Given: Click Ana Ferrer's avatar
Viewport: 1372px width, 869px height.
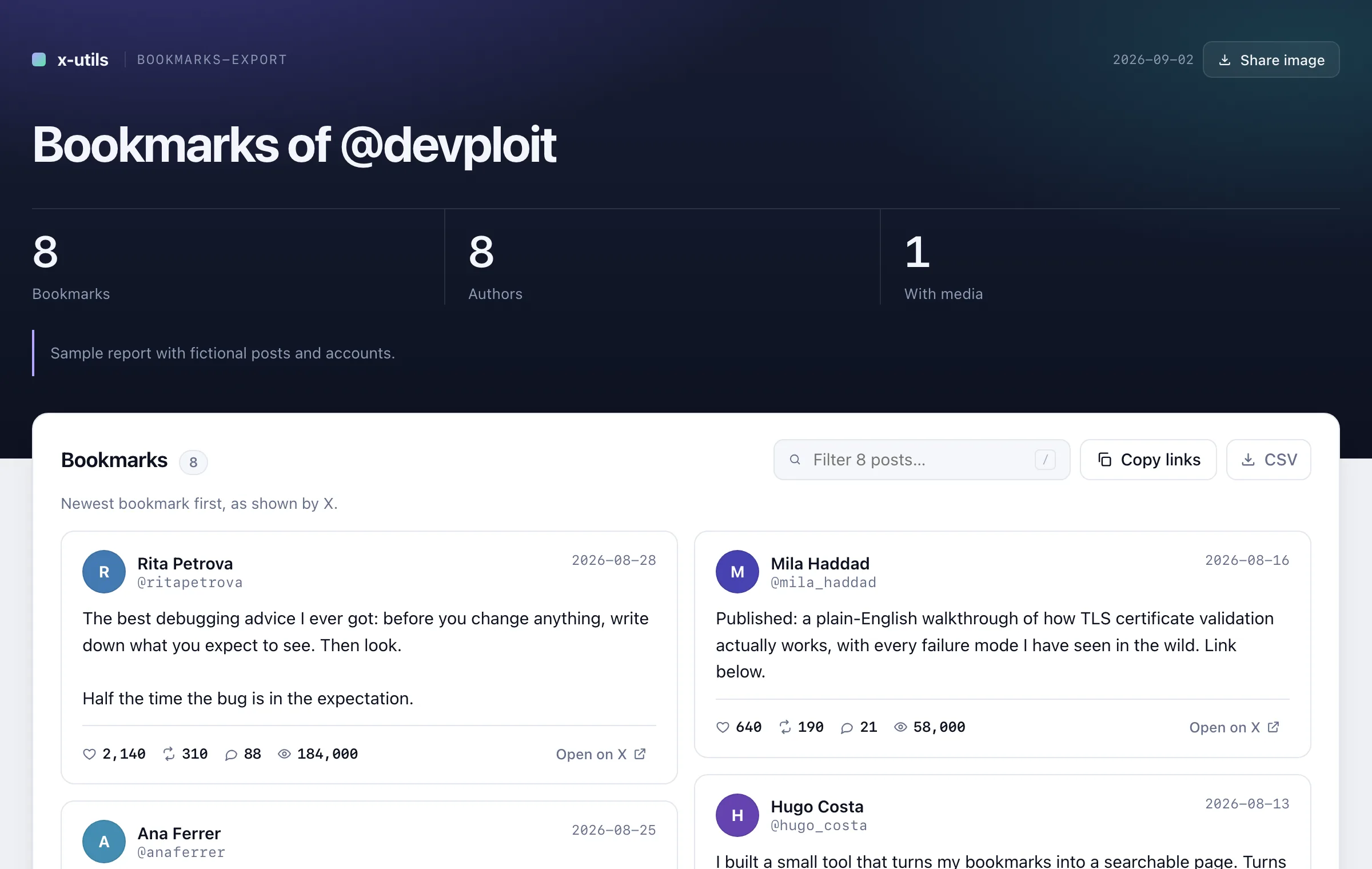Looking at the screenshot, I should coord(104,842).
